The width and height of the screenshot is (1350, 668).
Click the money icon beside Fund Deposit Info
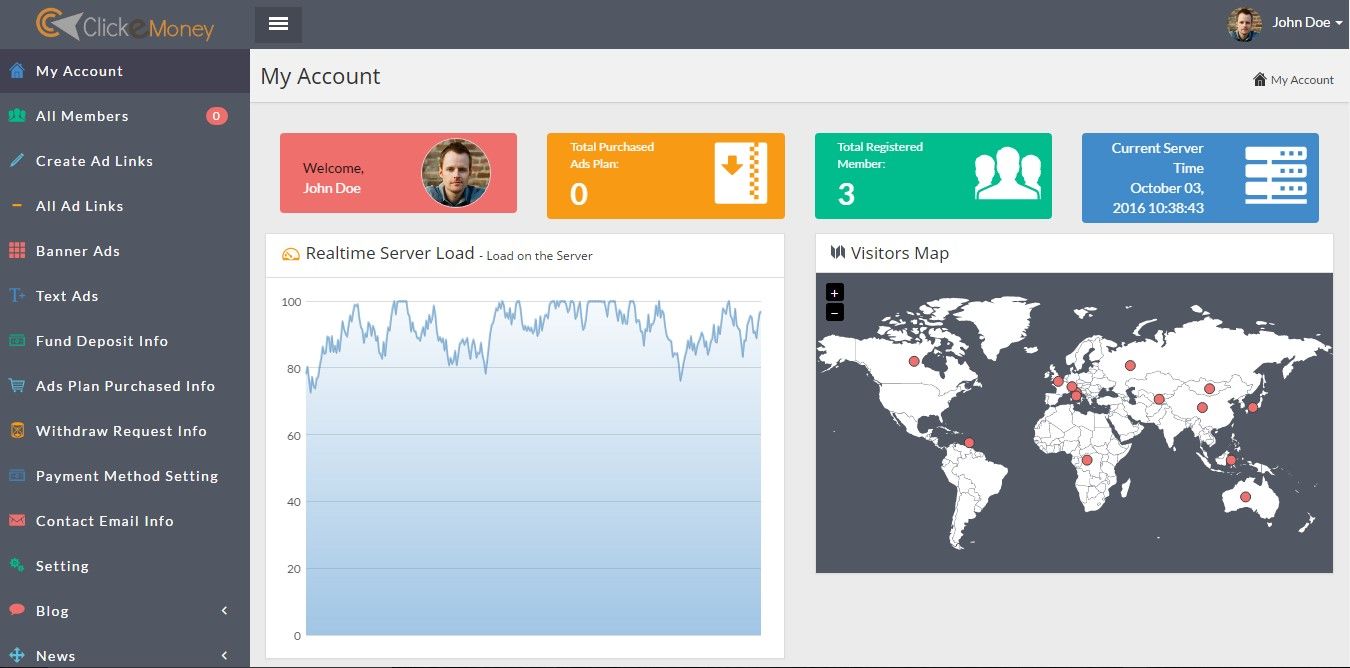pos(17,341)
